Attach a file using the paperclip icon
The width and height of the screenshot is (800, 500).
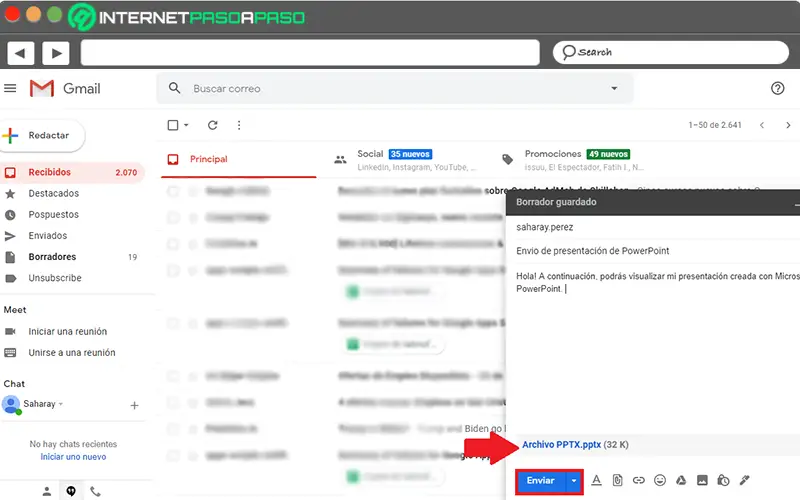coord(617,480)
